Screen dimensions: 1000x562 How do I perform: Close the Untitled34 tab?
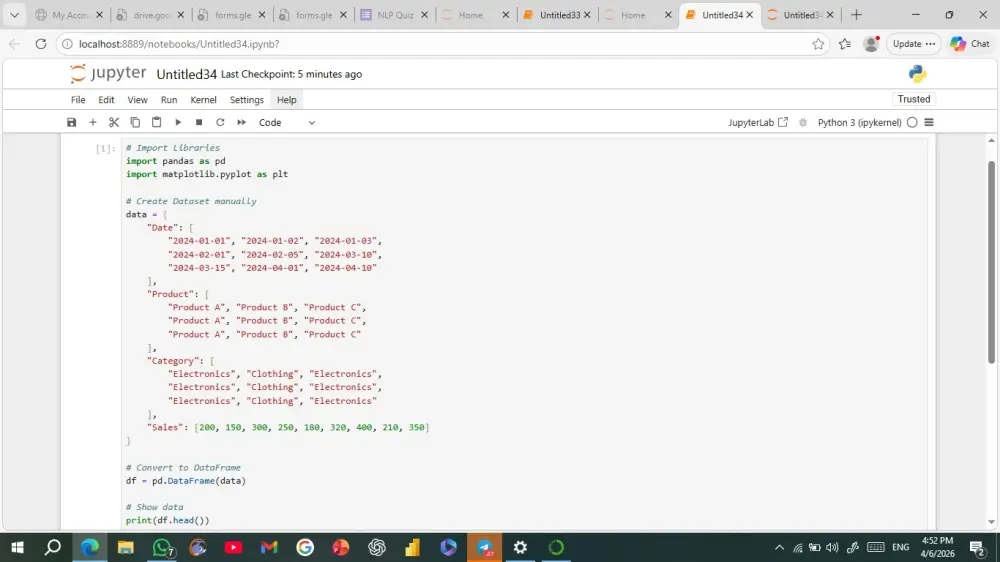point(750,15)
